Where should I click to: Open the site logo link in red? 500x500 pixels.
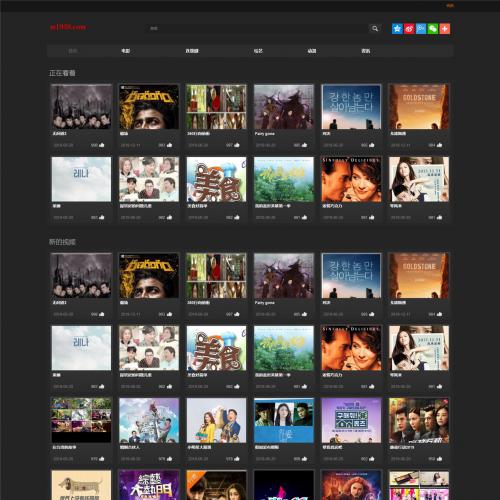click(68, 27)
